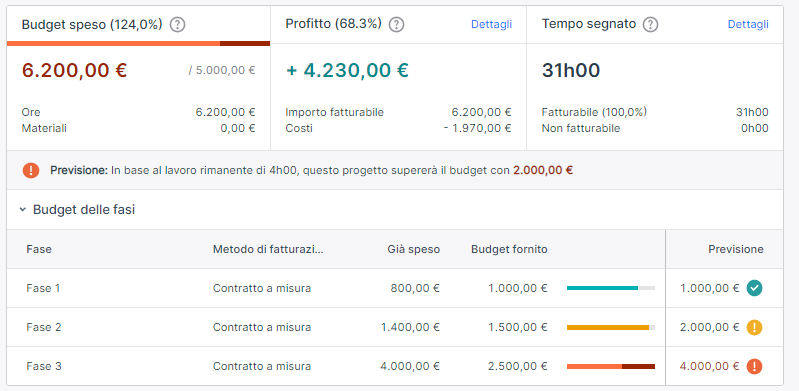Click the Previsione column header
The image size is (799, 391).
tap(736, 249)
